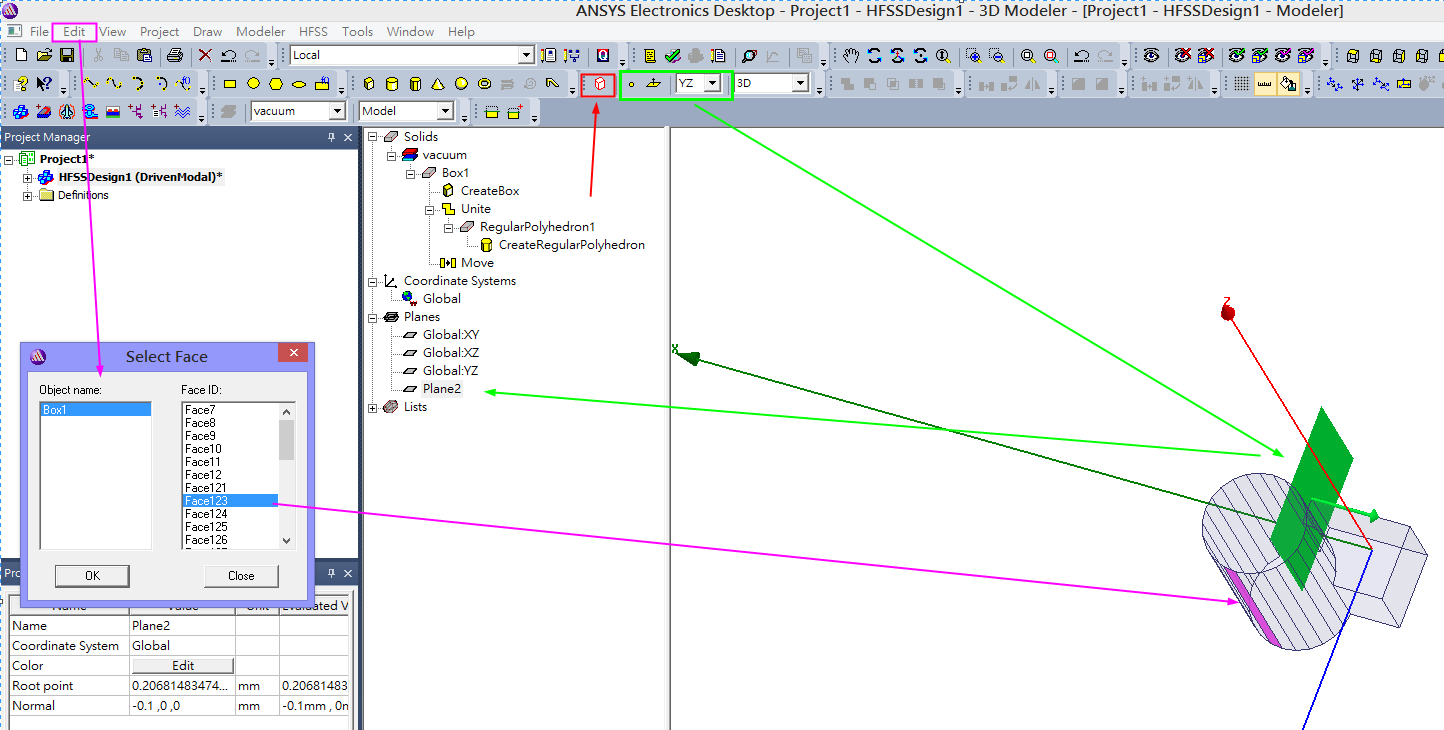Open the Edit menu
The width and height of the screenshot is (1444, 730).
tap(75, 32)
